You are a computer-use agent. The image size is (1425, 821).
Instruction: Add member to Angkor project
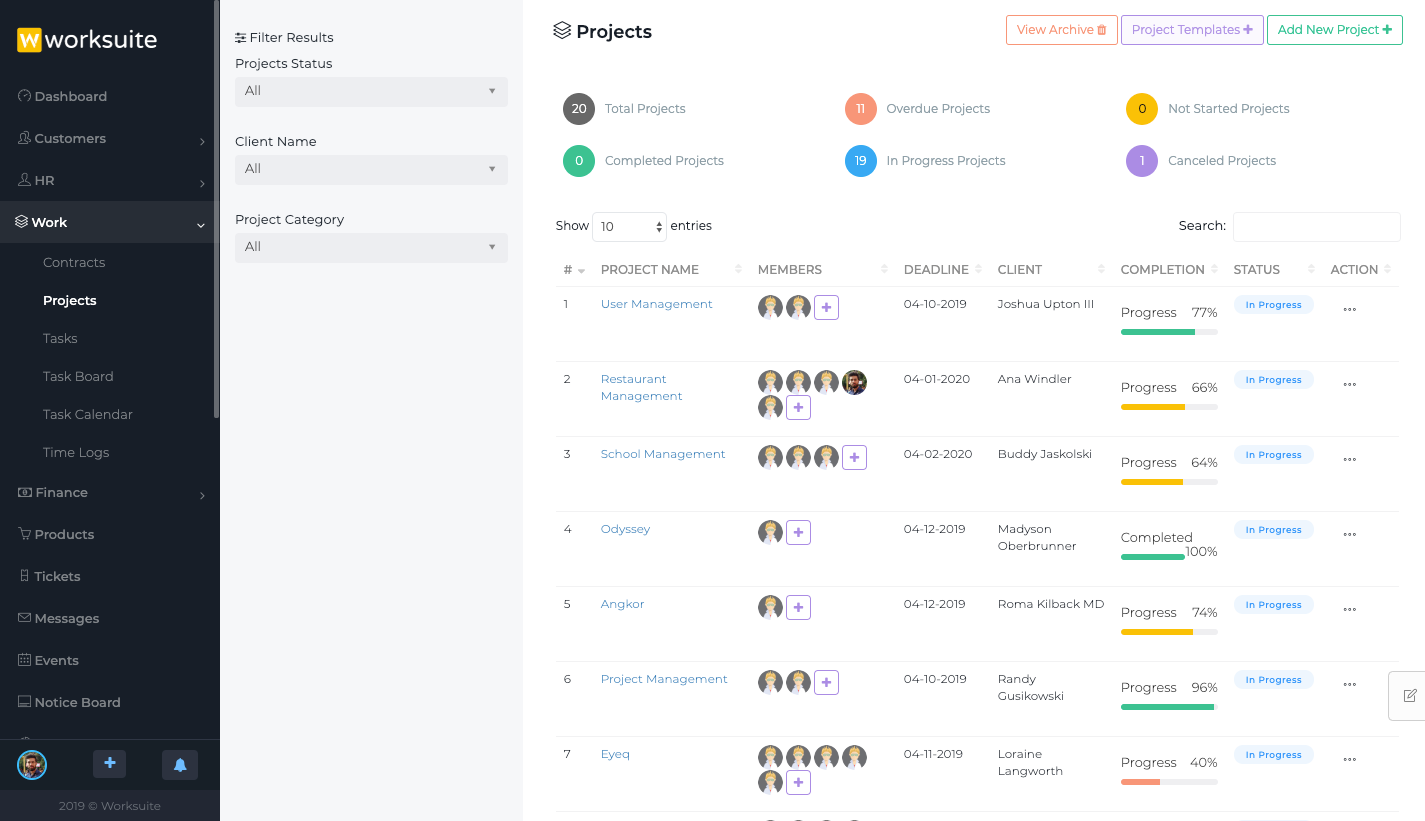(798, 608)
